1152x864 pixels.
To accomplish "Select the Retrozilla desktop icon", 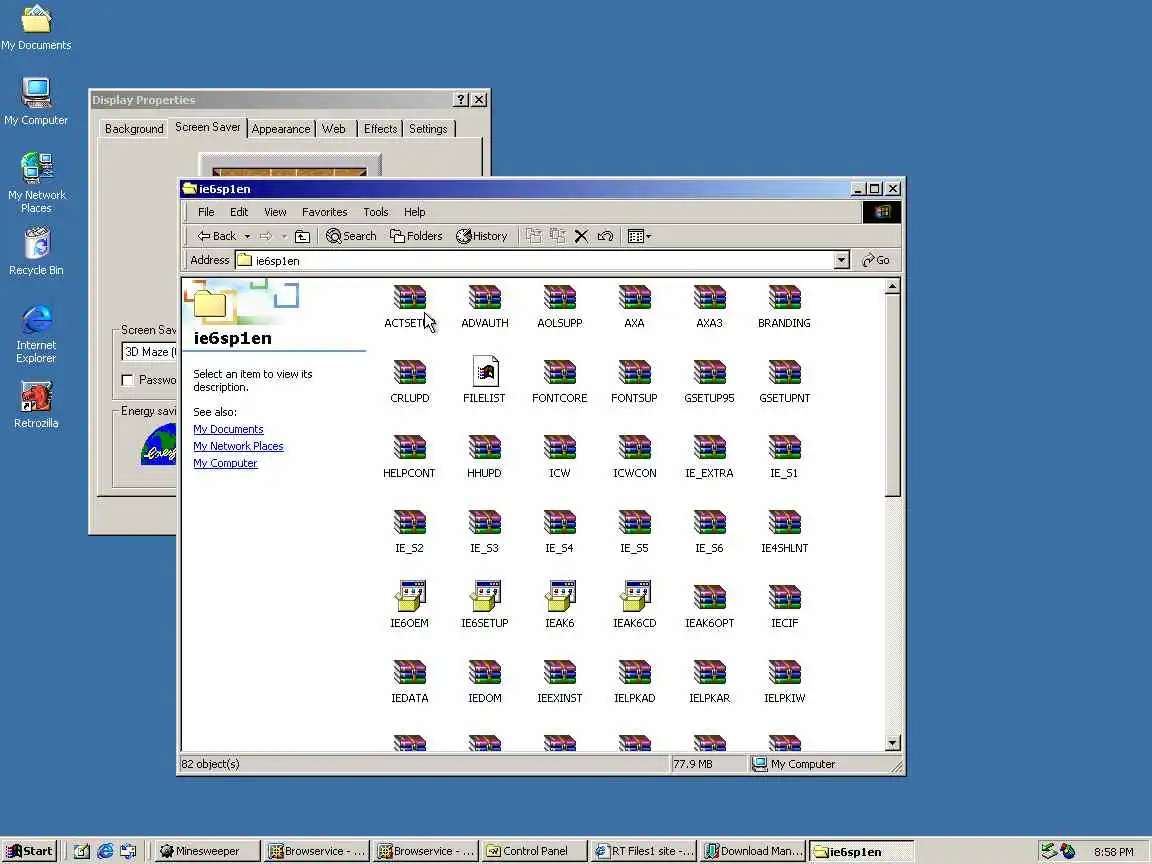I will click(x=36, y=406).
